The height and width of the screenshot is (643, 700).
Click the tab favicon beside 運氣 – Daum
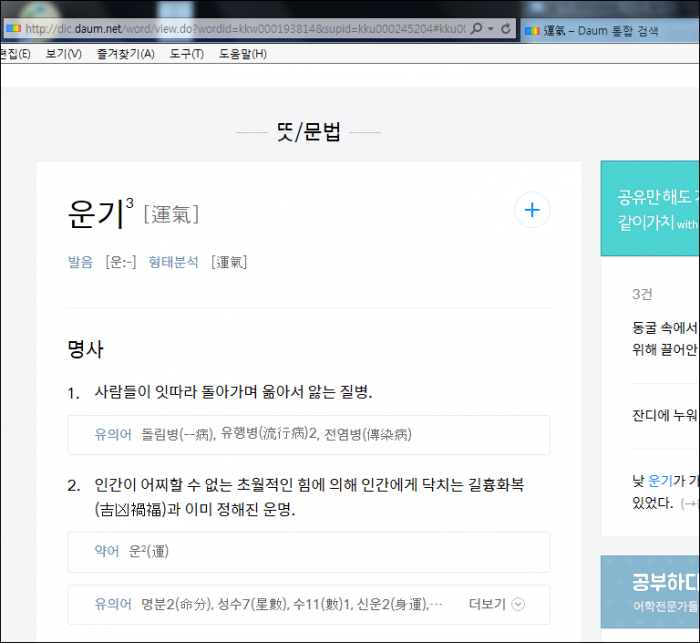click(x=532, y=31)
